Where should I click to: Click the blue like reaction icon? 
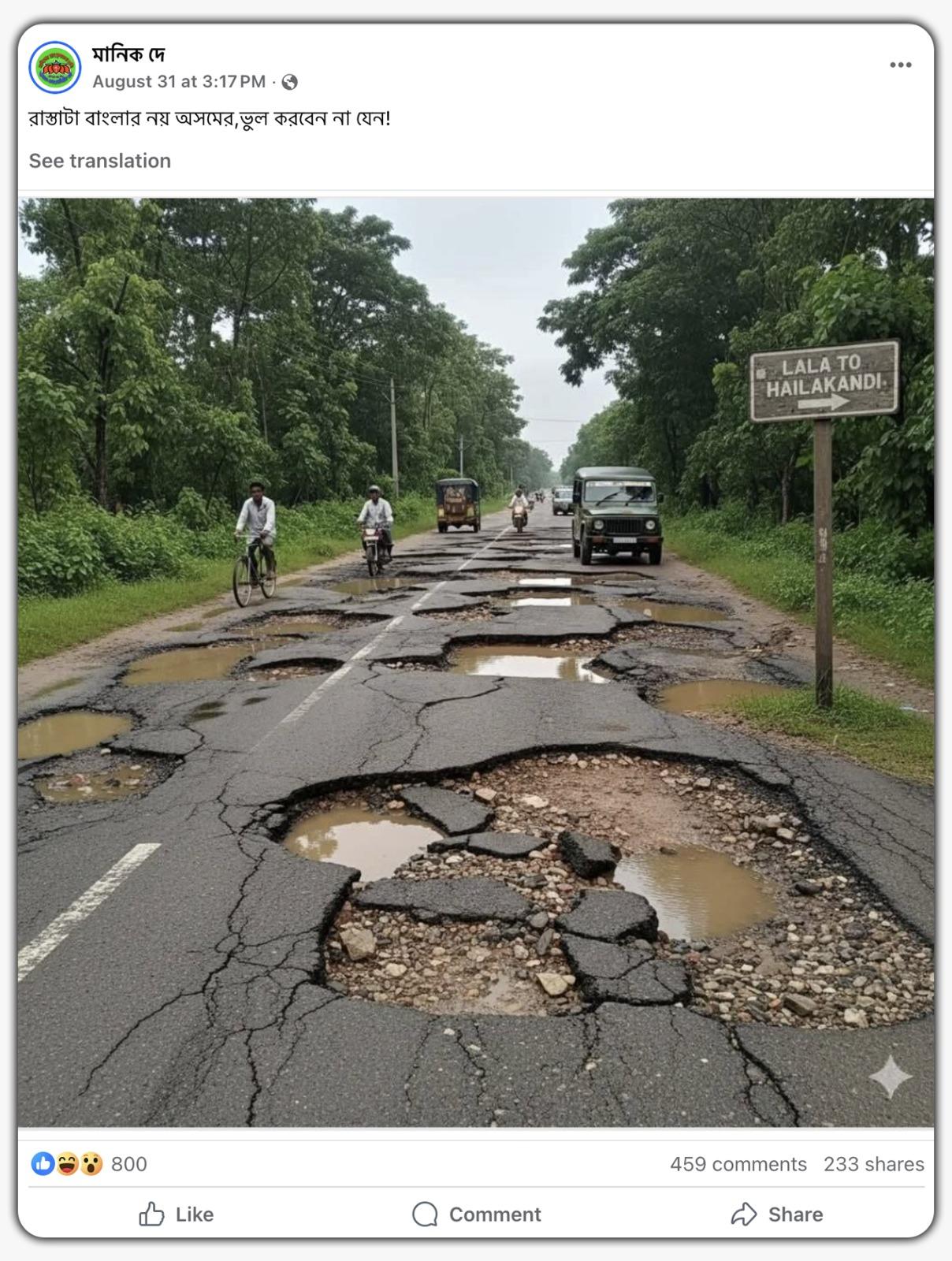coord(43,1163)
